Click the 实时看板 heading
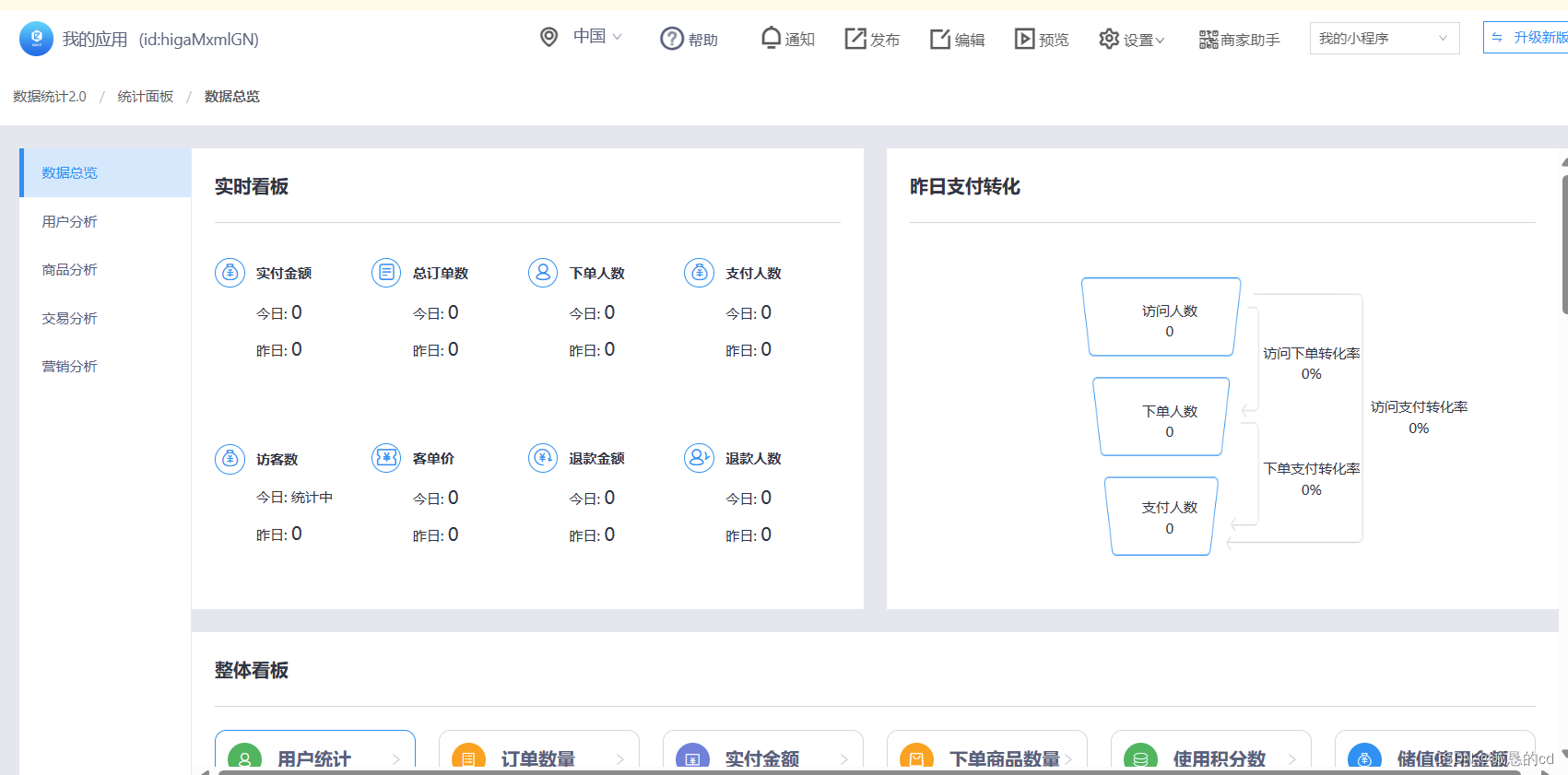The image size is (1568, 775). pyautogui.click(x=252, y=187)
